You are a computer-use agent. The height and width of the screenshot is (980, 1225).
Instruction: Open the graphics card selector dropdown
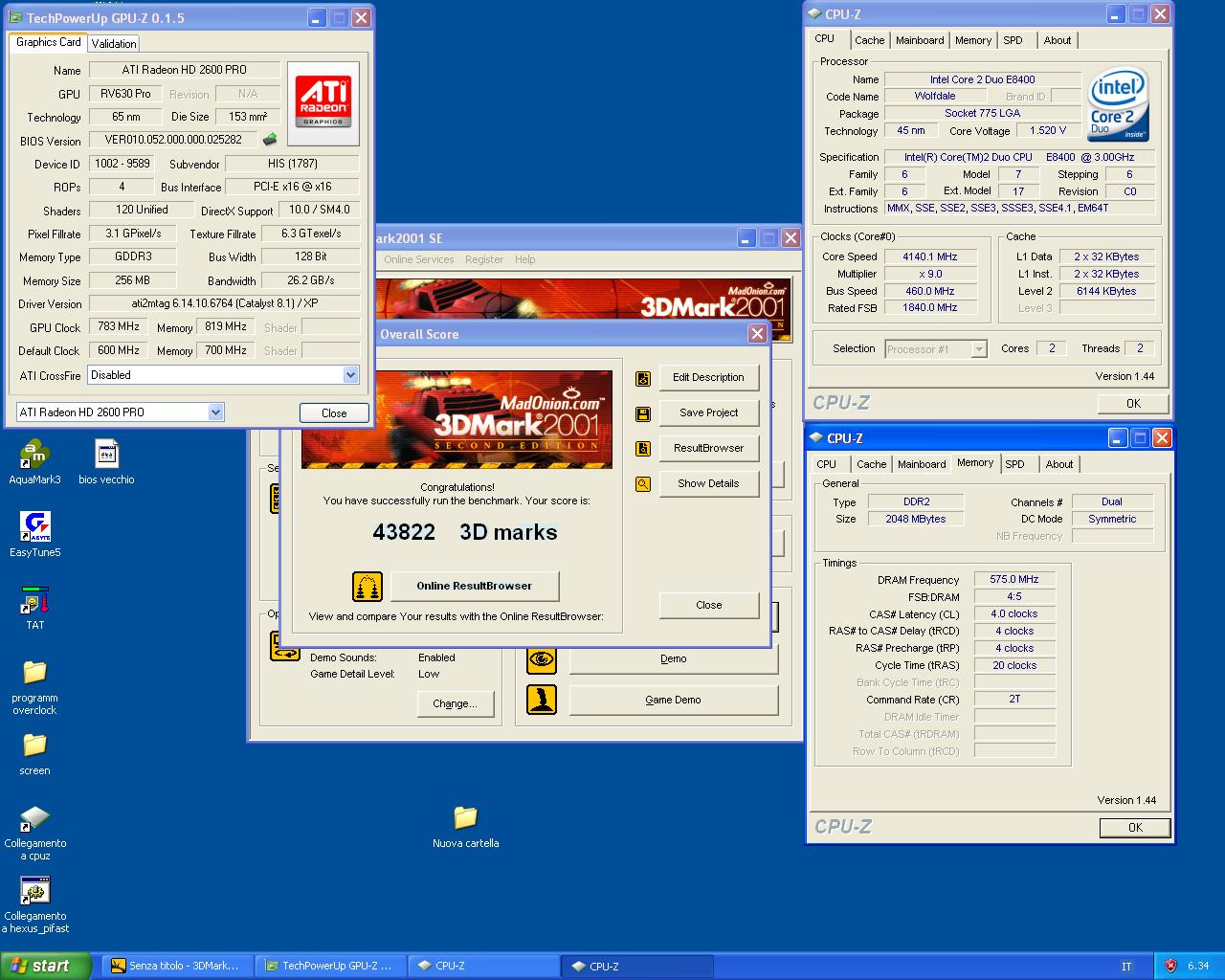click(x=215, y=412)
